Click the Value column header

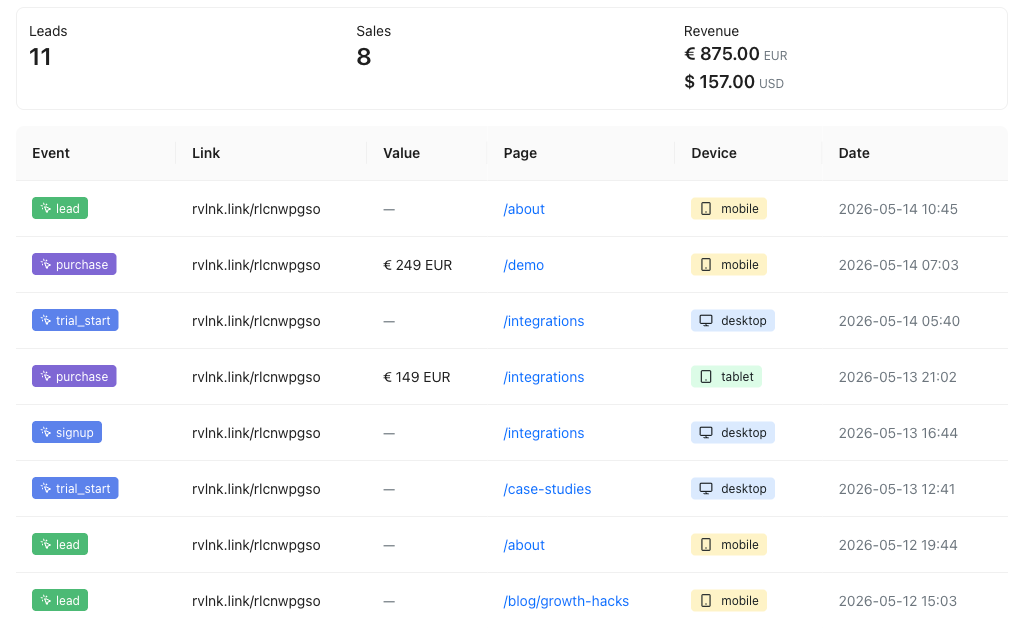(x=402, y=153)
